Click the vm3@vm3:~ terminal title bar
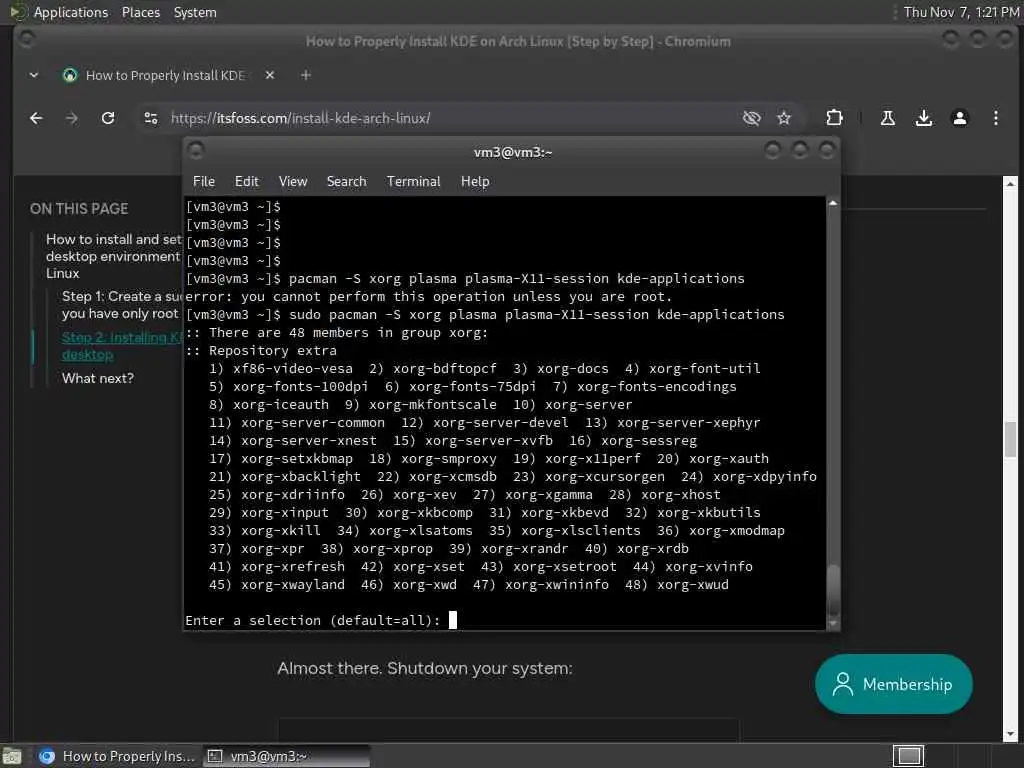The image size is (1024, 768). coord(513,152)
